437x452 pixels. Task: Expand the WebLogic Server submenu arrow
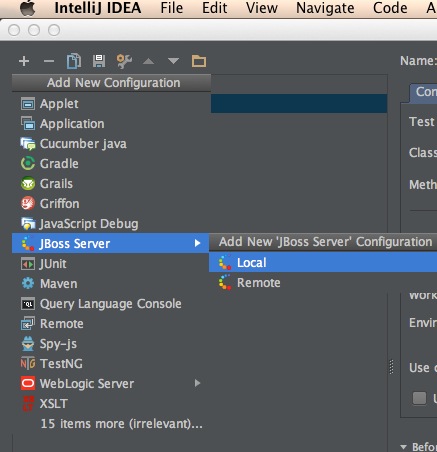pos(197,383)
